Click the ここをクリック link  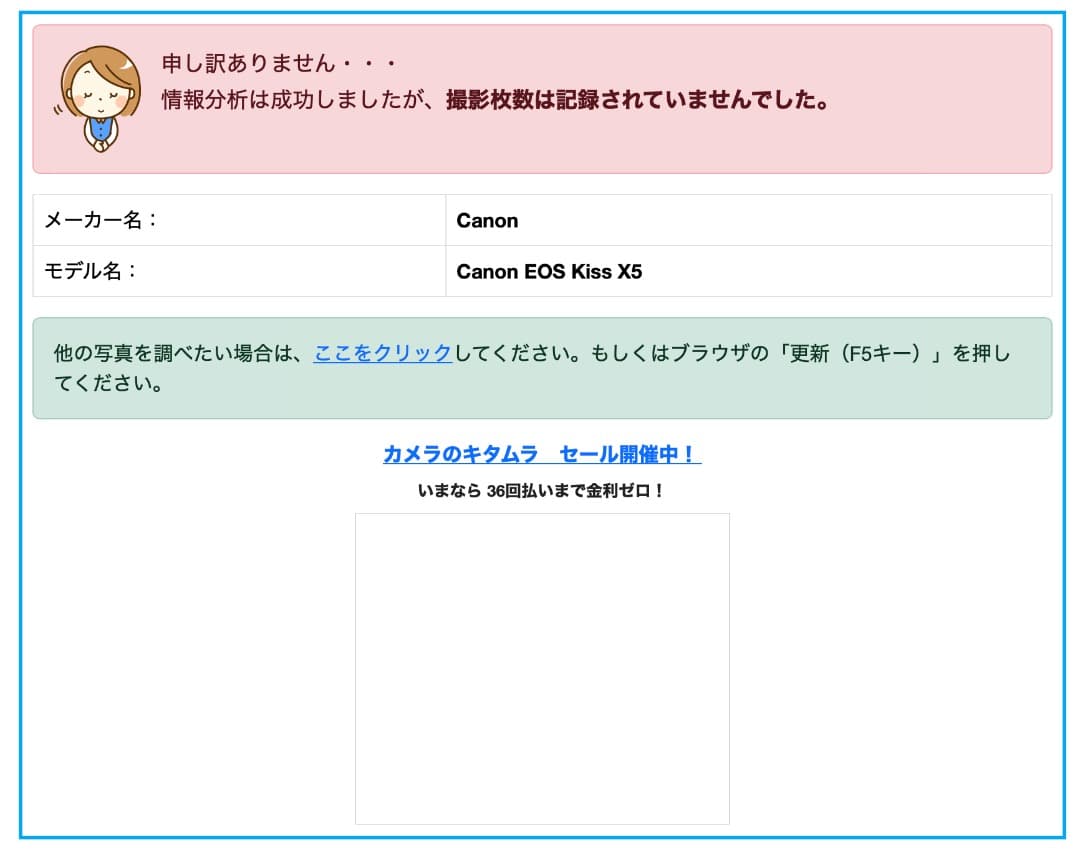pyautogui.click(x=382, y=353)
